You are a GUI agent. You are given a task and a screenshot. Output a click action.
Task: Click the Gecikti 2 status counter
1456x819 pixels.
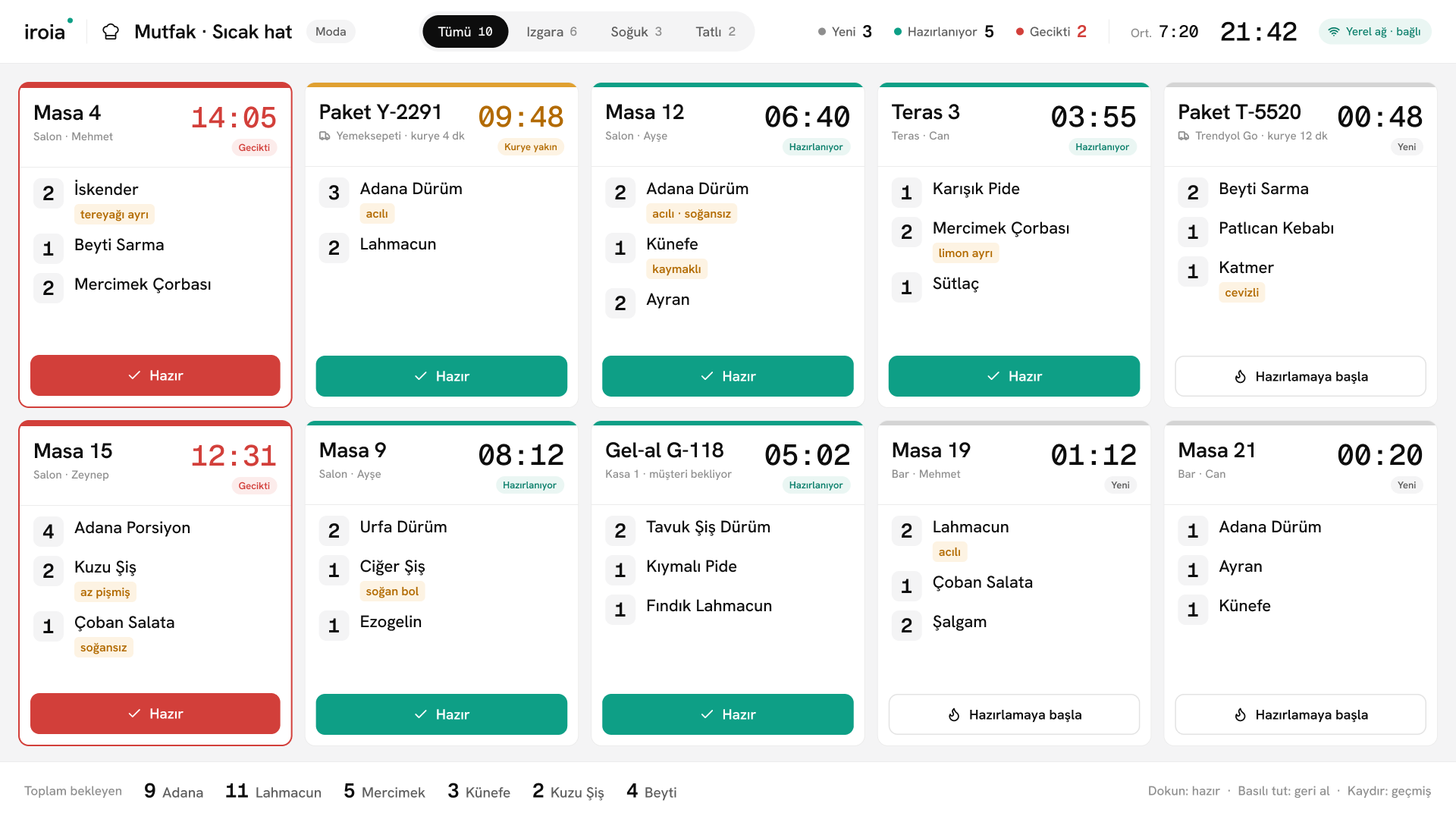pos(1051,32)
